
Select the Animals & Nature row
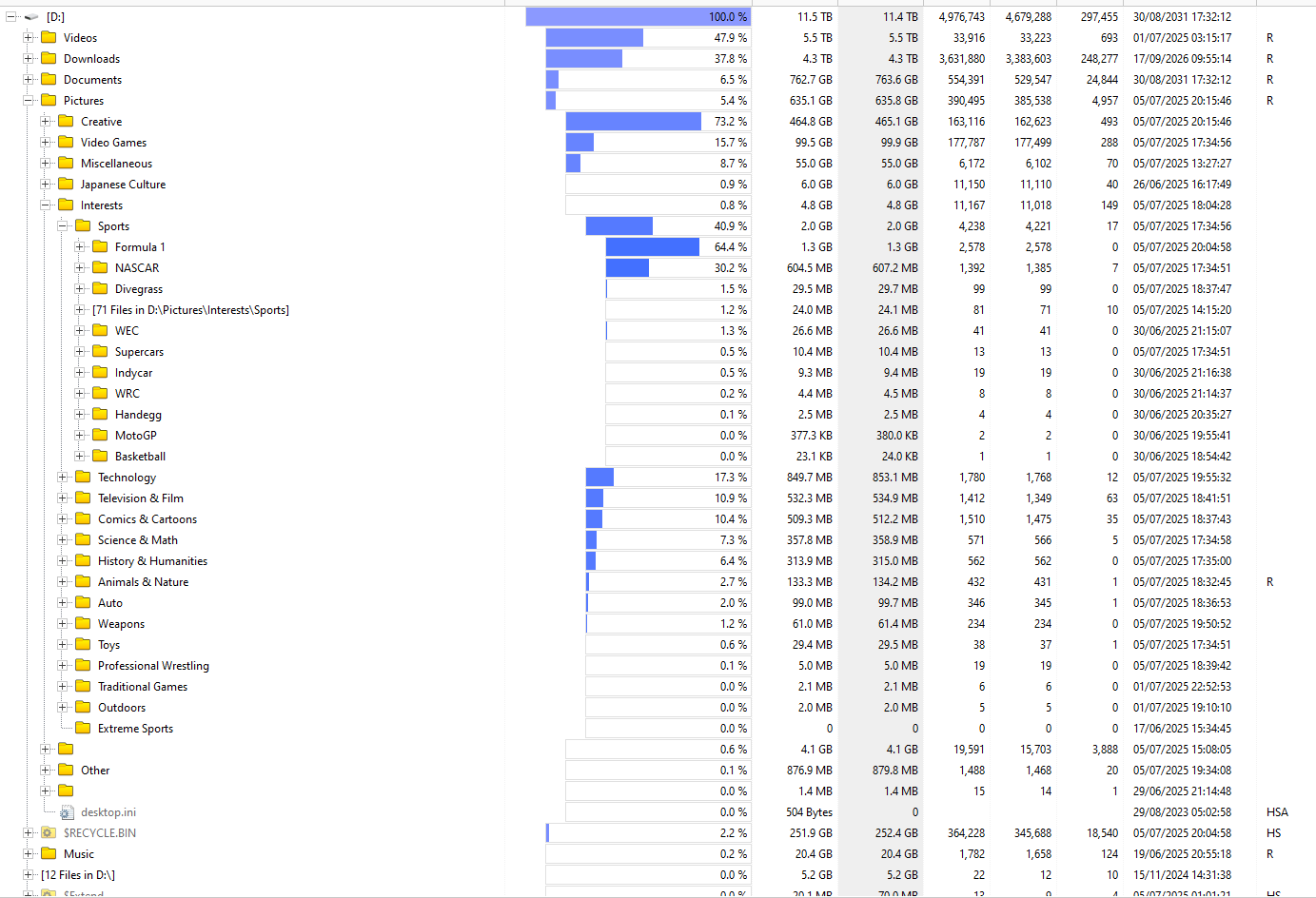pyautogui.click(x=143, y=582)
